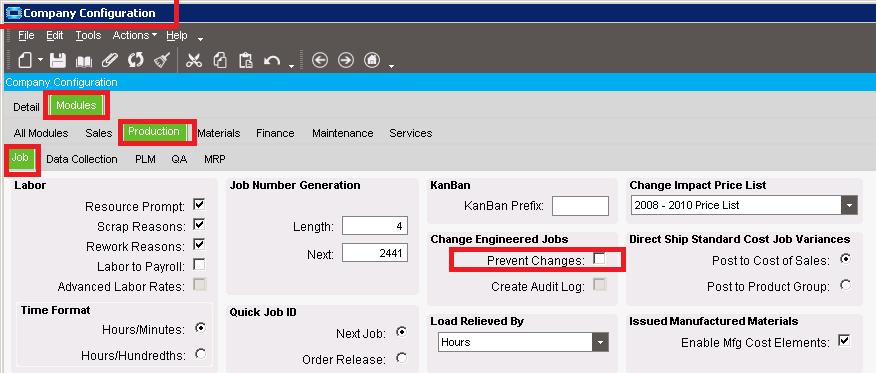Expand menu bar options arrow after Help
Viewport: 876px width, 373px height.
coord(201,39)
